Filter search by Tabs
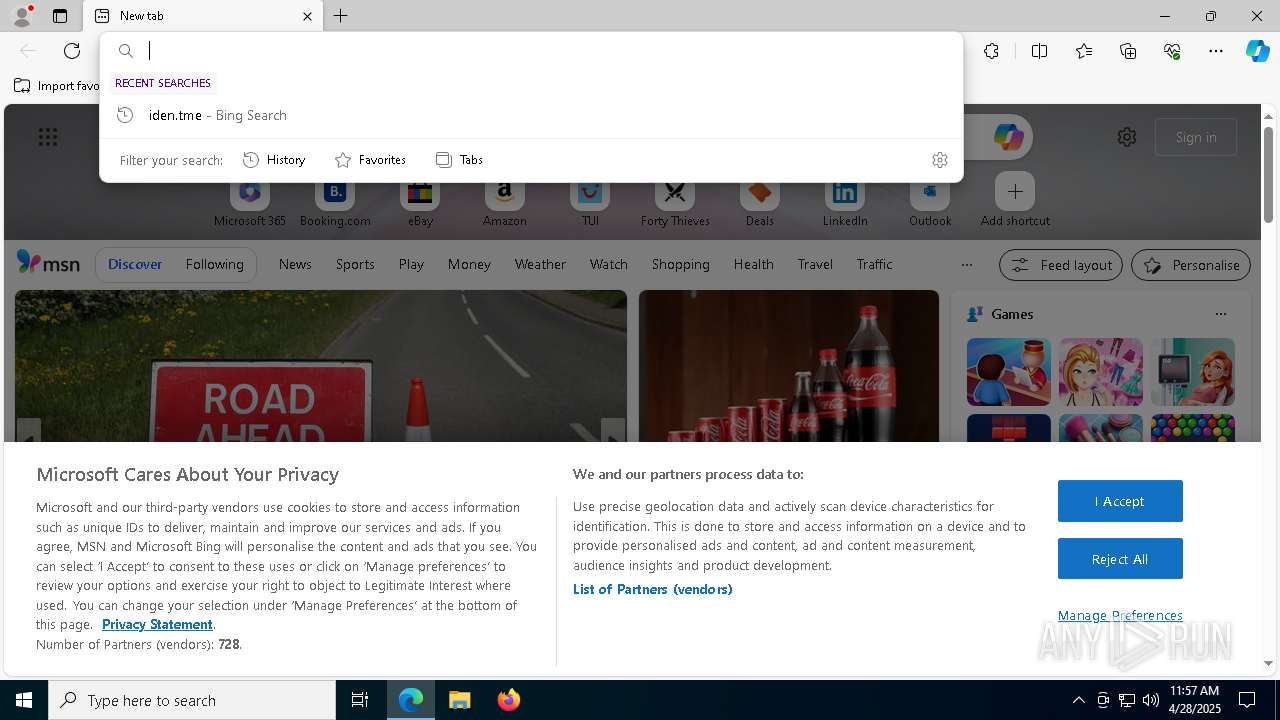Viewport: 1280px width, 720px height. coord(459,160)
